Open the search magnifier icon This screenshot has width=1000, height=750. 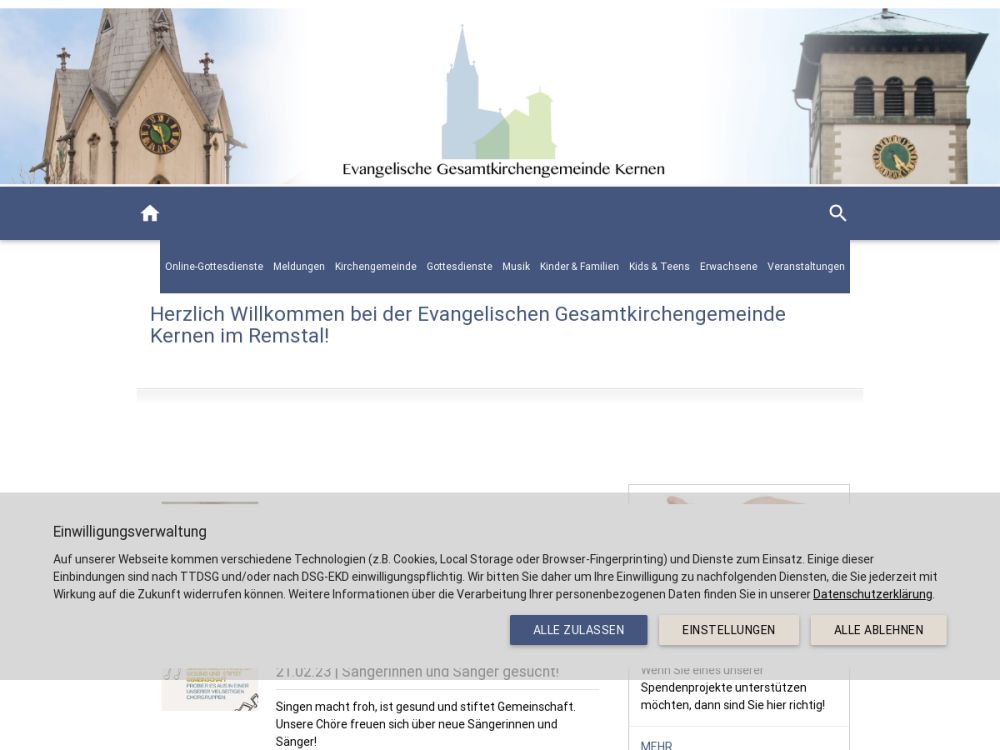pyautogui.click(x=838, y=213)
